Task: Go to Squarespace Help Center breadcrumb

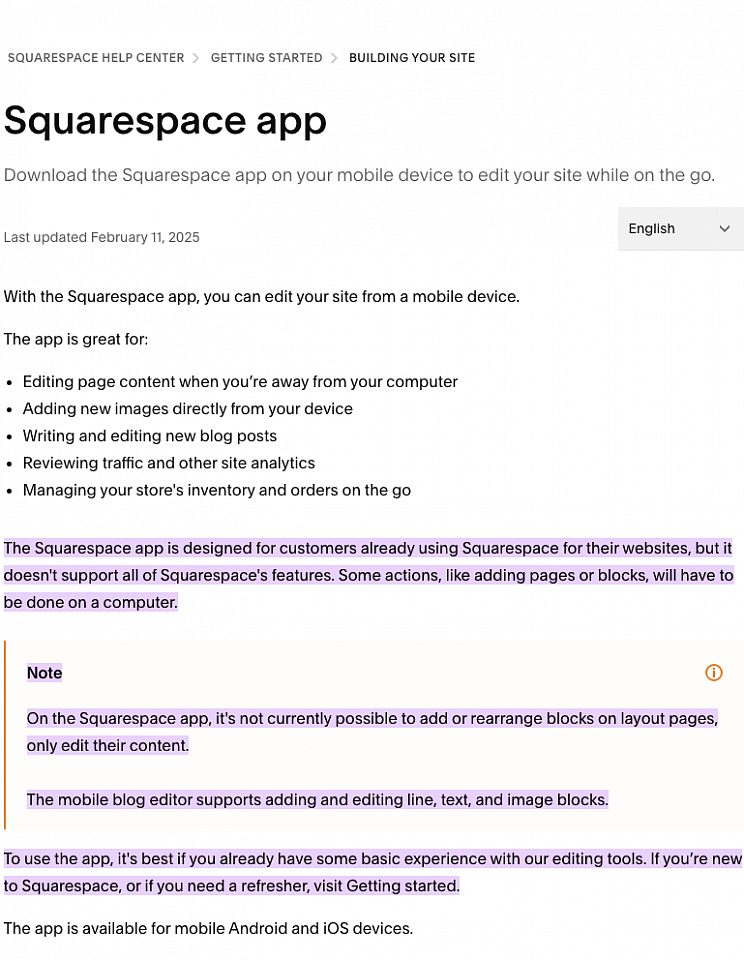Action: pos(96,58)
